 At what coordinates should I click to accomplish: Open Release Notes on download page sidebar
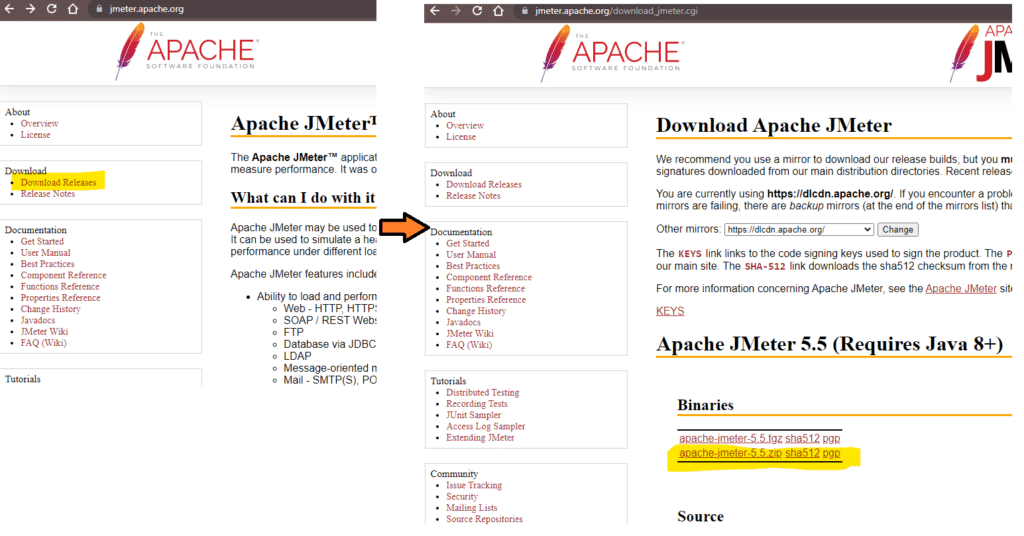tap(473, 196)
